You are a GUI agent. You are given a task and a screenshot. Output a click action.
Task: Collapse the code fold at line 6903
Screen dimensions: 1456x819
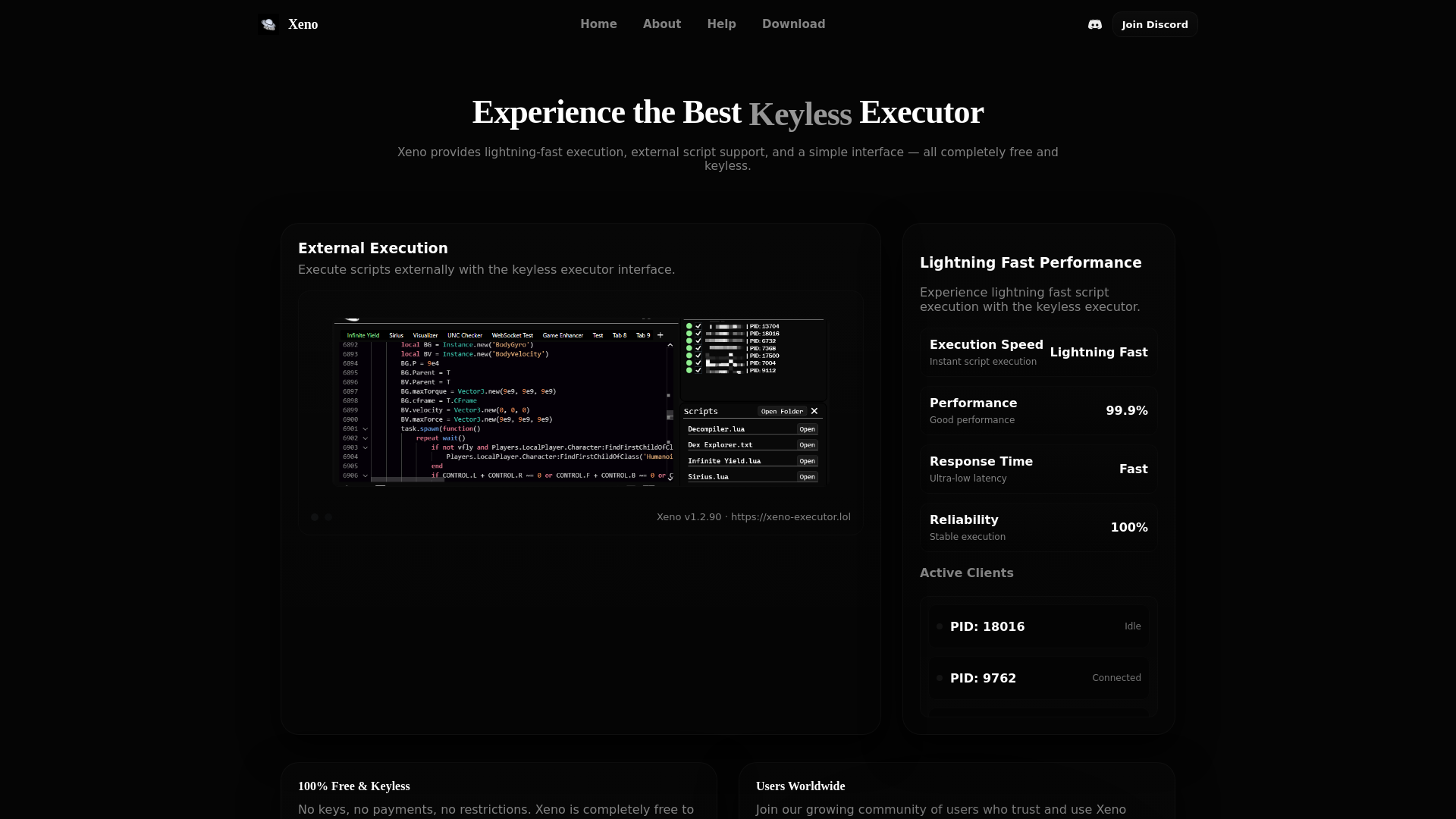tap(366, 447)
